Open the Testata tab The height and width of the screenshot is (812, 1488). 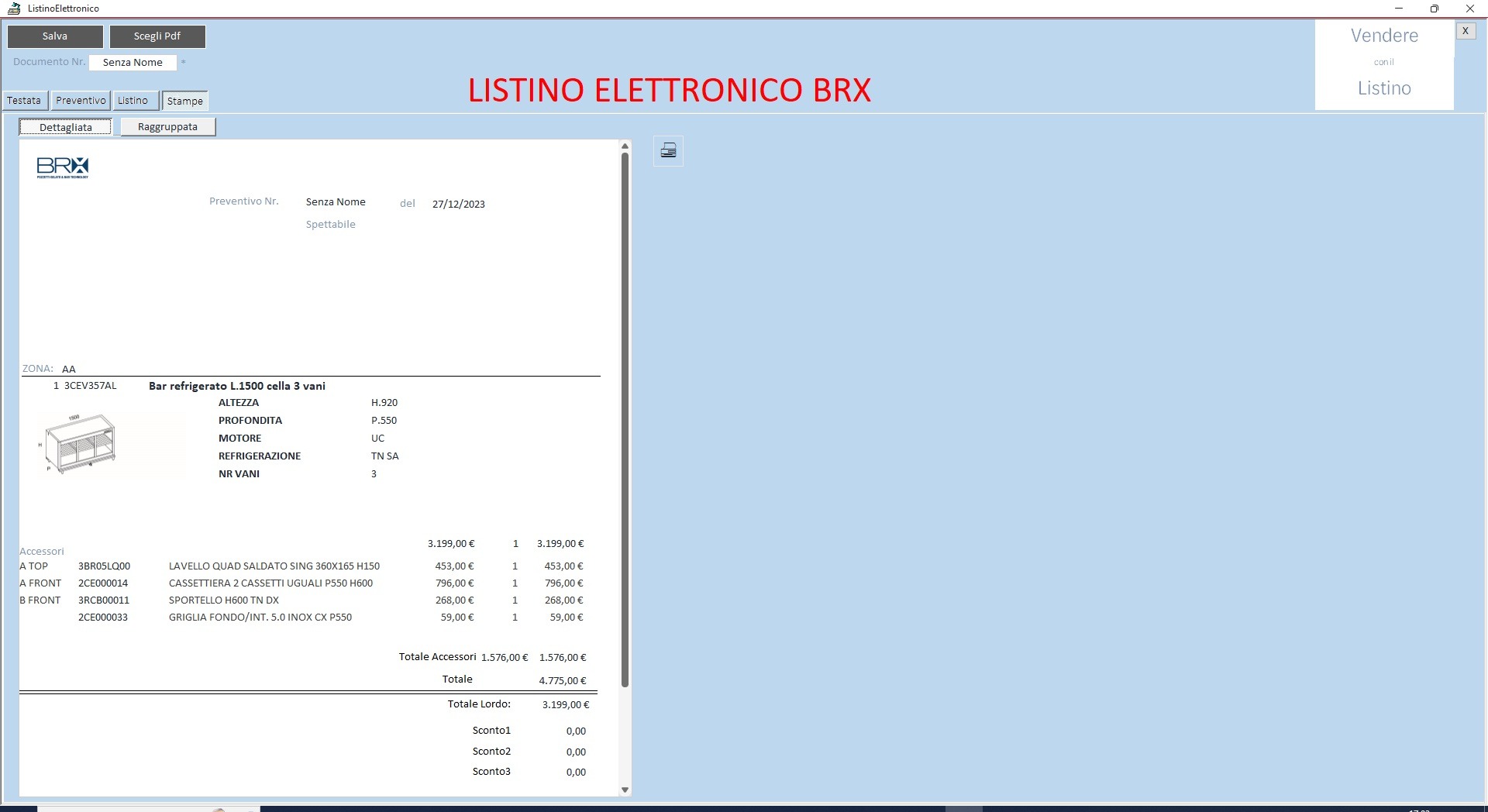[x=24, y=101]
